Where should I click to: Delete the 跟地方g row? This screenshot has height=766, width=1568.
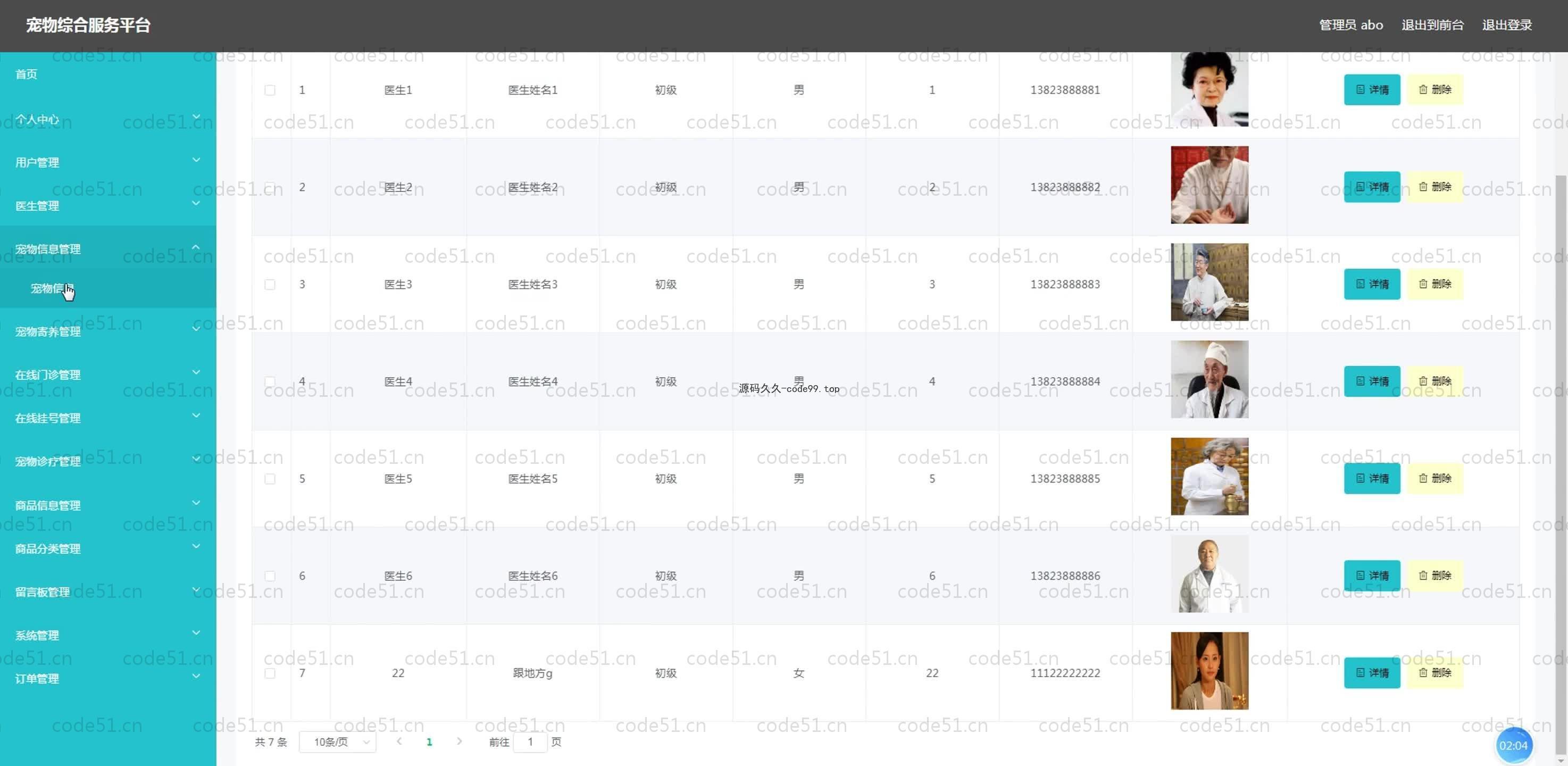(1434, 673)
